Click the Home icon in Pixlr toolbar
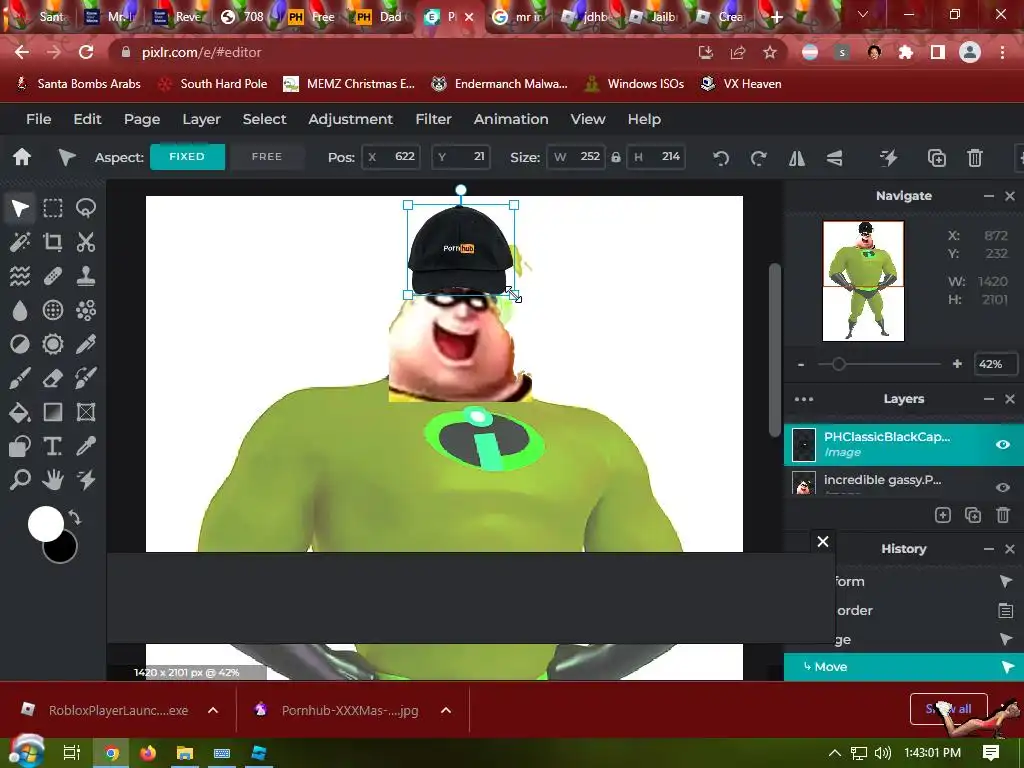1024x768 pixels. coord(22,157)
